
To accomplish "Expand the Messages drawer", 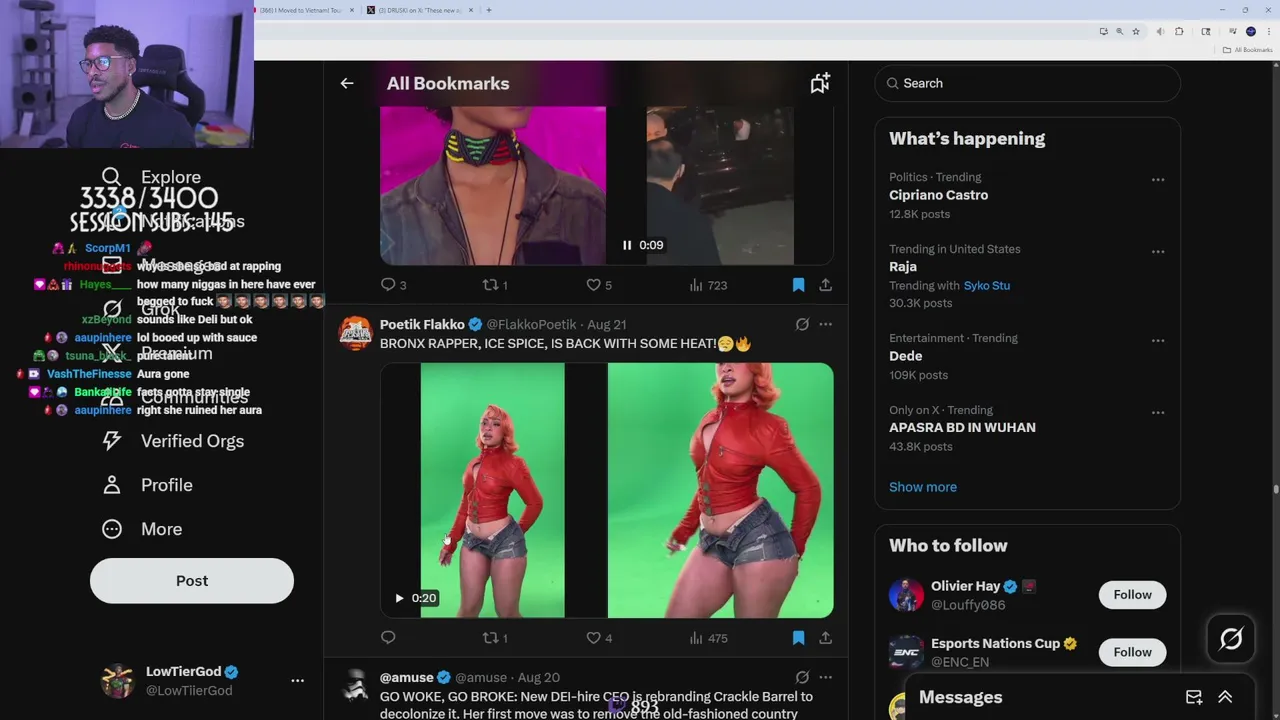I will (1225, 697).
